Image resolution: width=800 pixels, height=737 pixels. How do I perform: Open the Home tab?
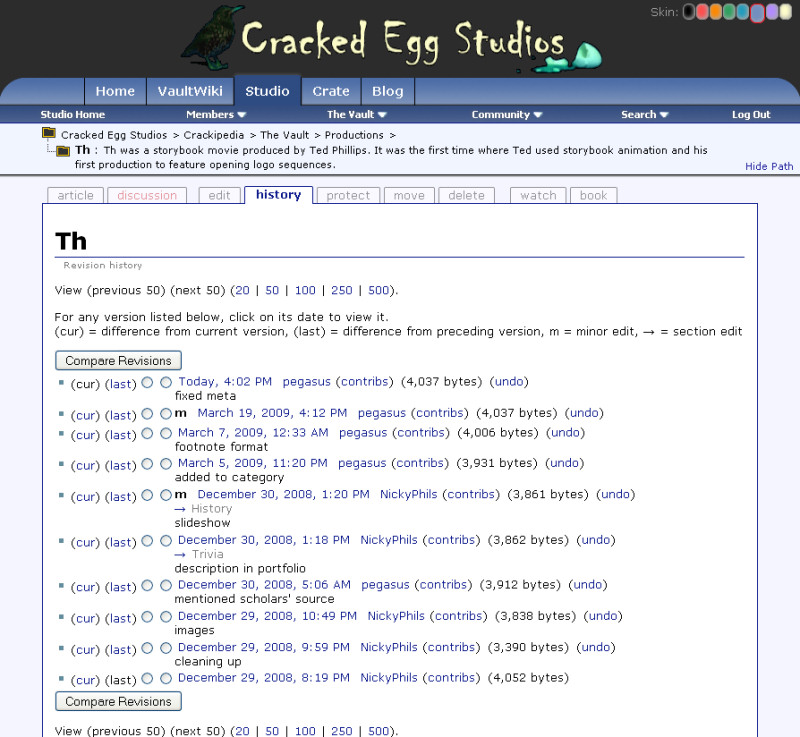[115, 91]
